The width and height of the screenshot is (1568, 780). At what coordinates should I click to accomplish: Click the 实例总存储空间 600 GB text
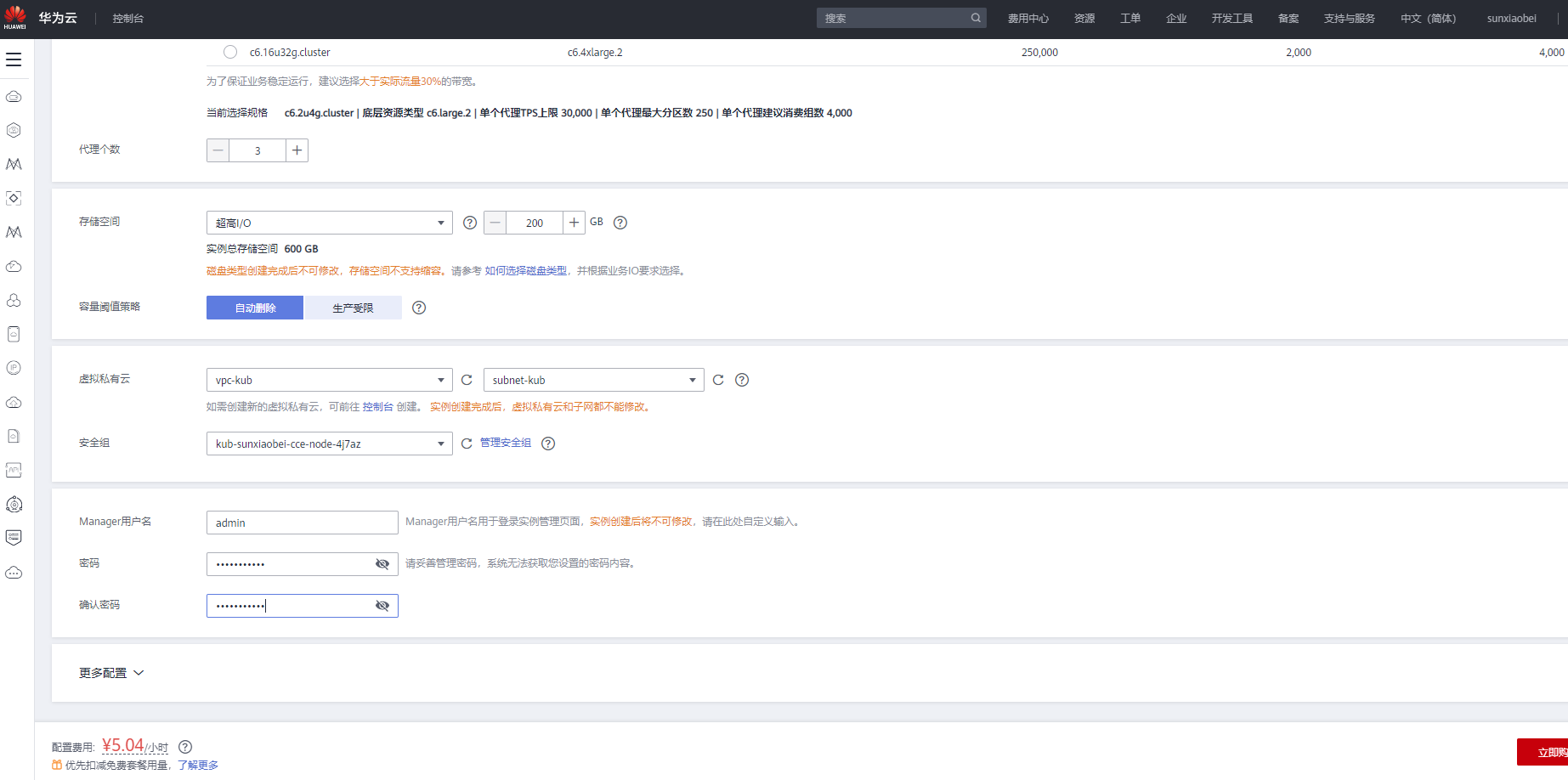[x=263, y=249]
